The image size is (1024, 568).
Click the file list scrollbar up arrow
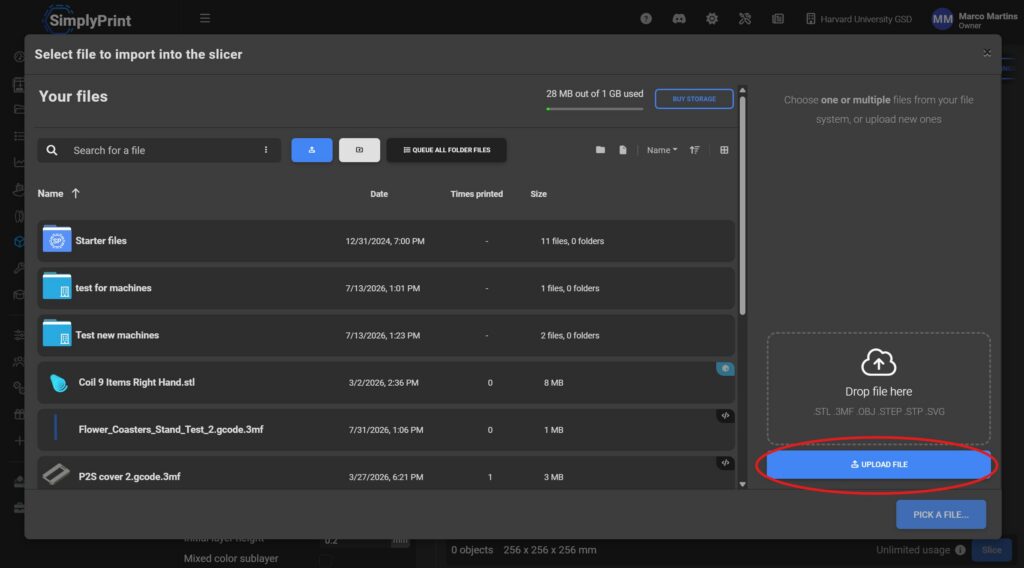coord(743,90)
